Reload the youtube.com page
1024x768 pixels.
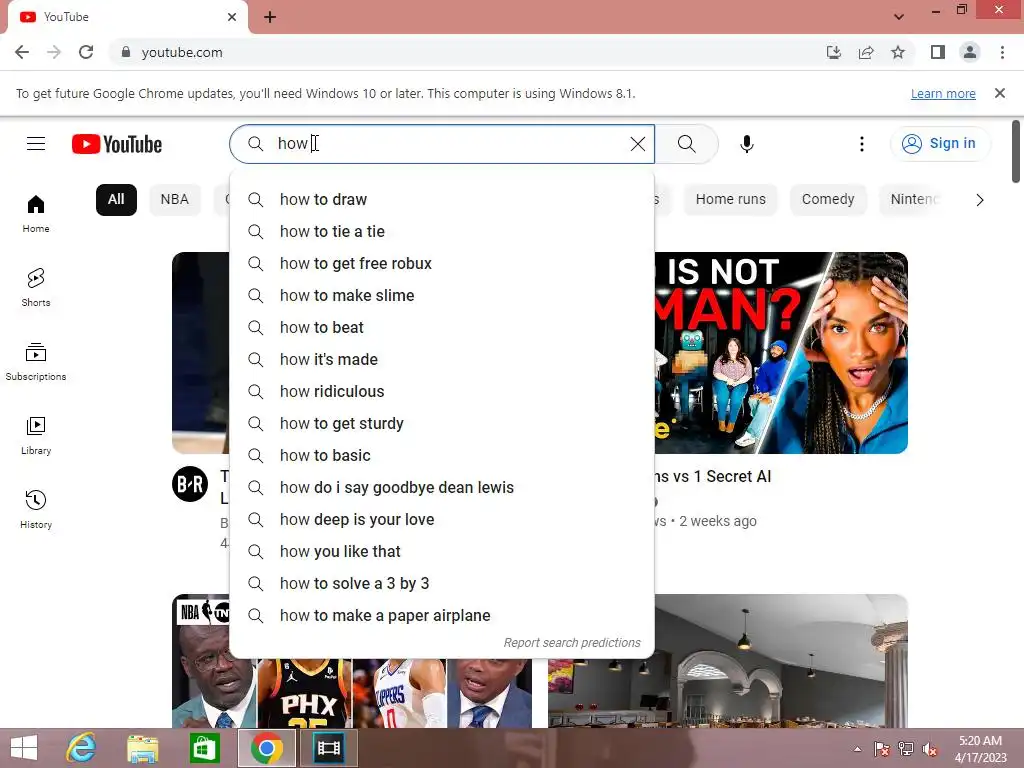(x=86, y=52)
